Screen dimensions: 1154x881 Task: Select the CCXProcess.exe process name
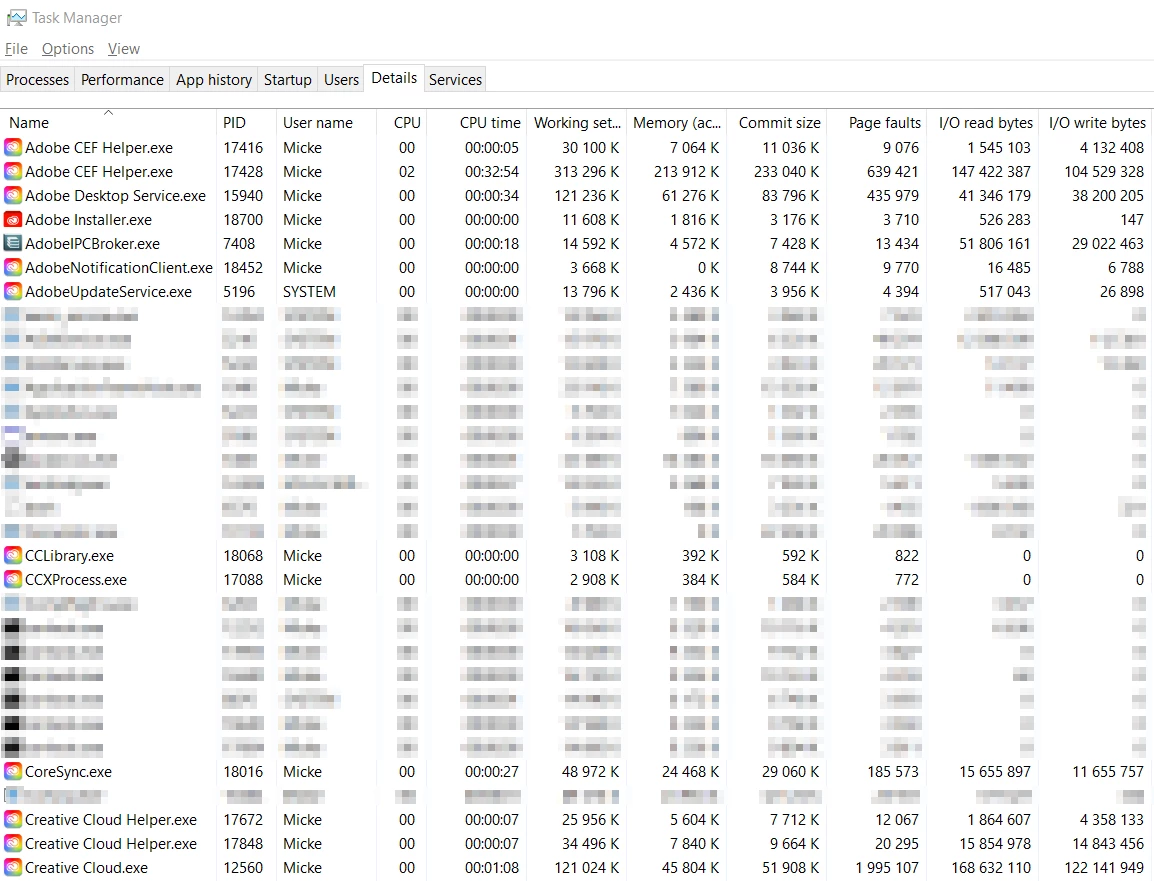(x=76, y=580)
